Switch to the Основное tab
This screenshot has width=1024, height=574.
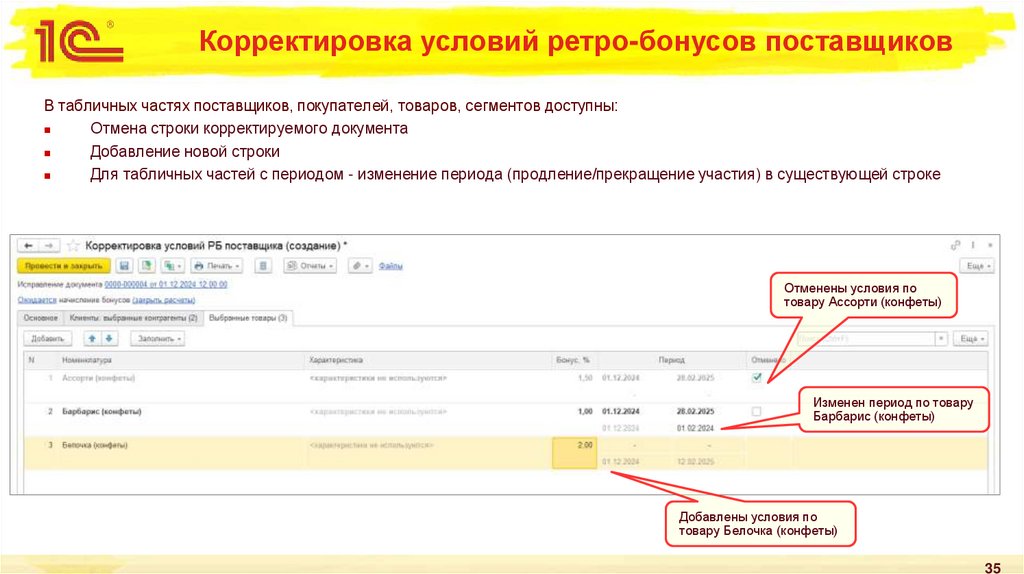point(40,318)
